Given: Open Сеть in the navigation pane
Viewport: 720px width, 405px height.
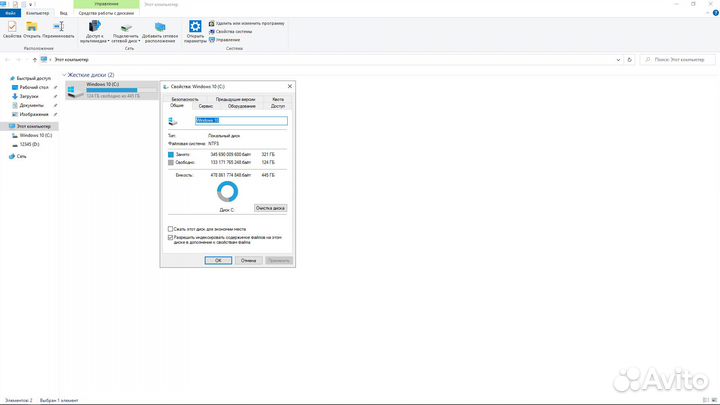Looking at the screenshot, I should point(21,157).
